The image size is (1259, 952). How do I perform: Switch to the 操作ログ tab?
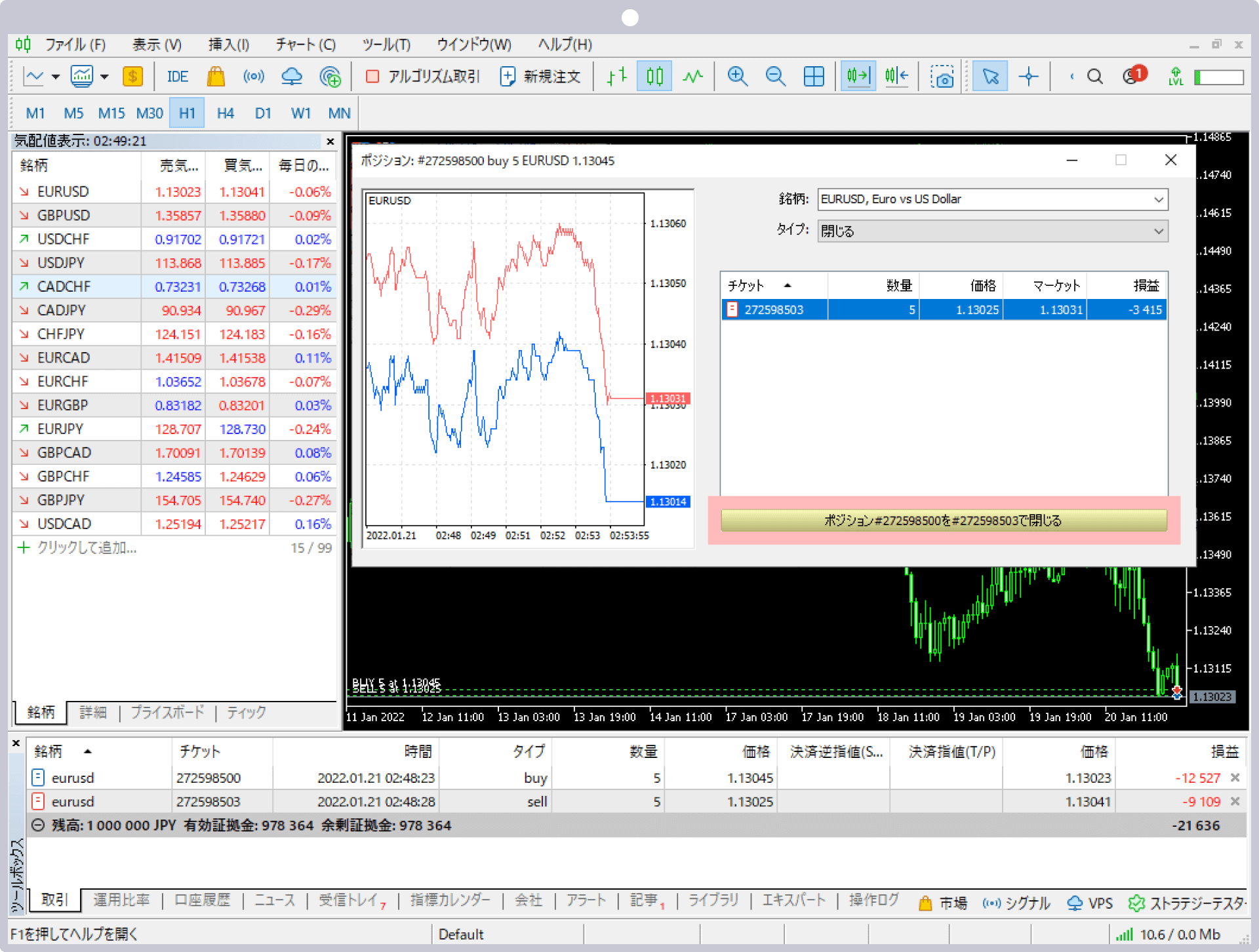[x=873, y=901]
